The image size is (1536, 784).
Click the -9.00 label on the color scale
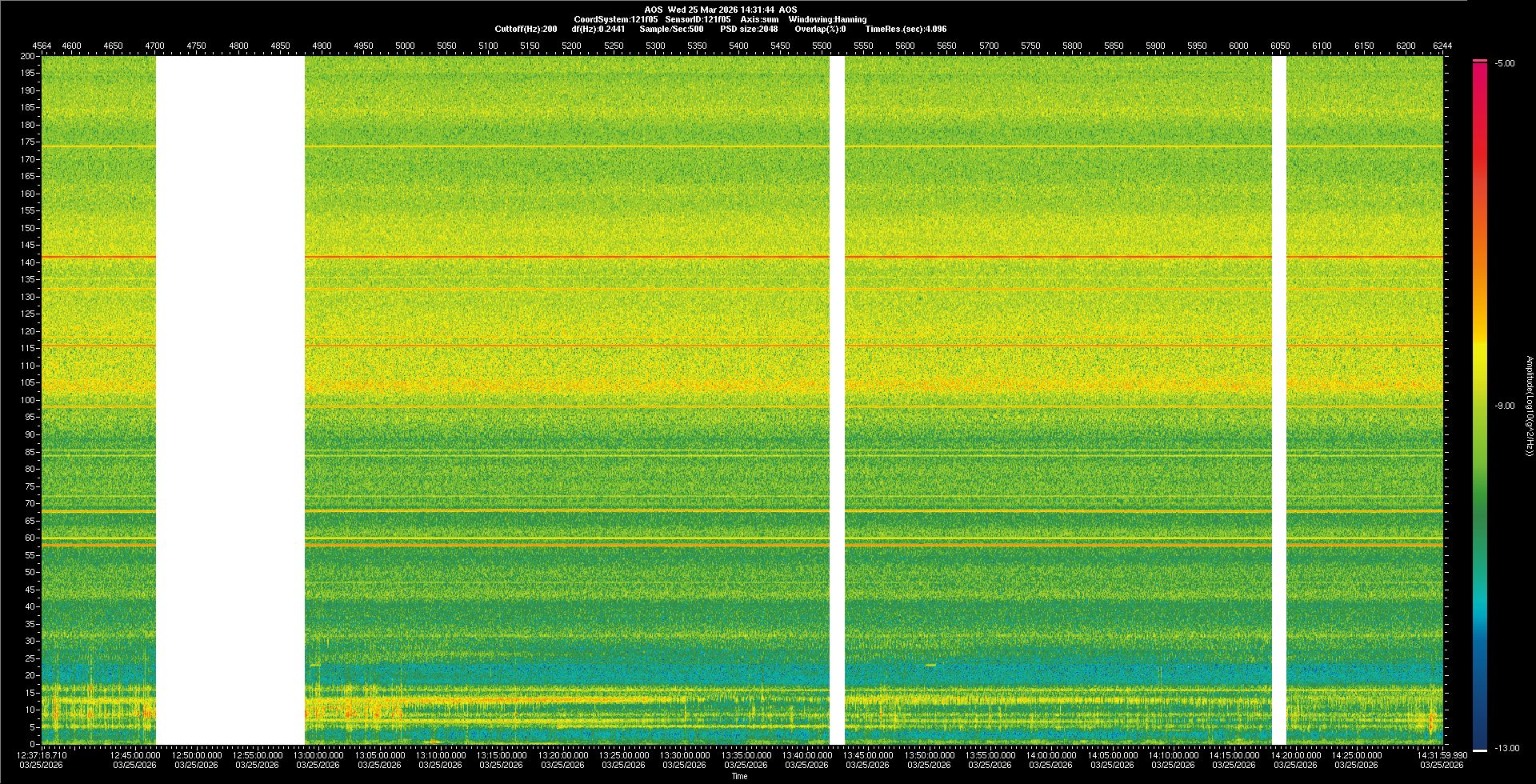1504,406
